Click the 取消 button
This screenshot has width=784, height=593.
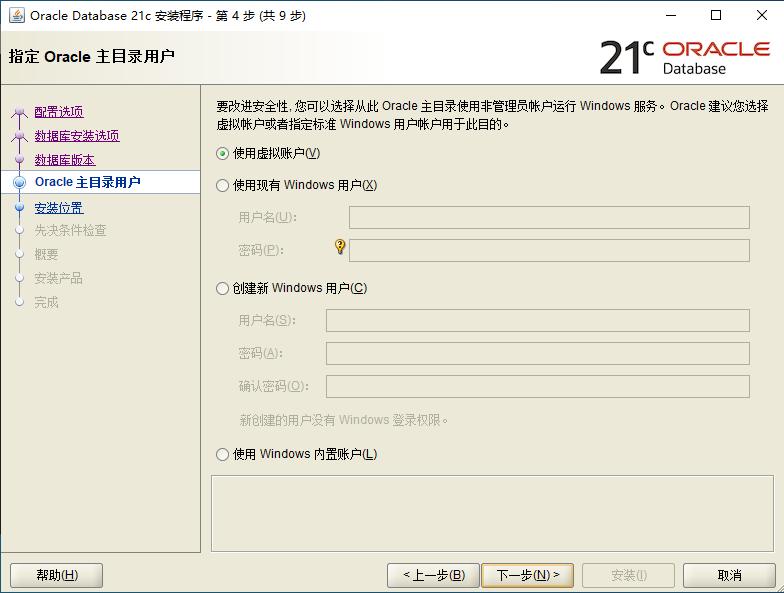pos(729,575)
